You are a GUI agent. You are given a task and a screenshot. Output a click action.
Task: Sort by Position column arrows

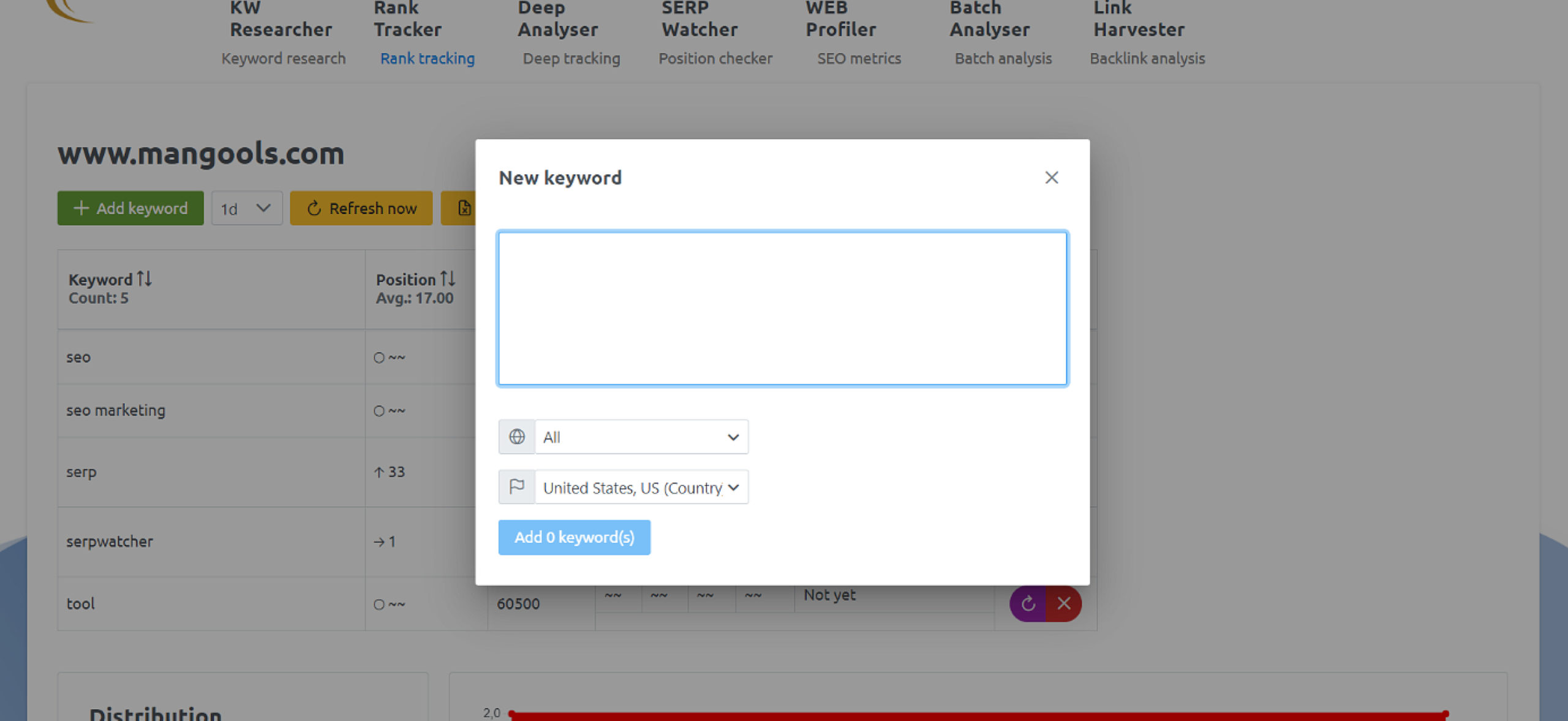pyautogui.click(x=448, y=279)
